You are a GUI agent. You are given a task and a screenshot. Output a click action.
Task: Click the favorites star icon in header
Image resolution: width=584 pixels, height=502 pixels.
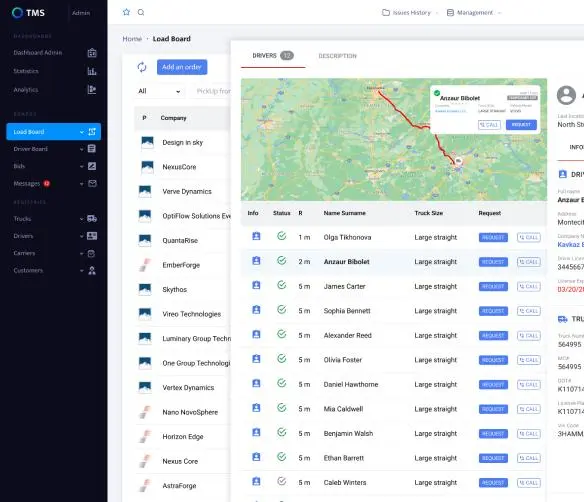click(x=126, y=12)
